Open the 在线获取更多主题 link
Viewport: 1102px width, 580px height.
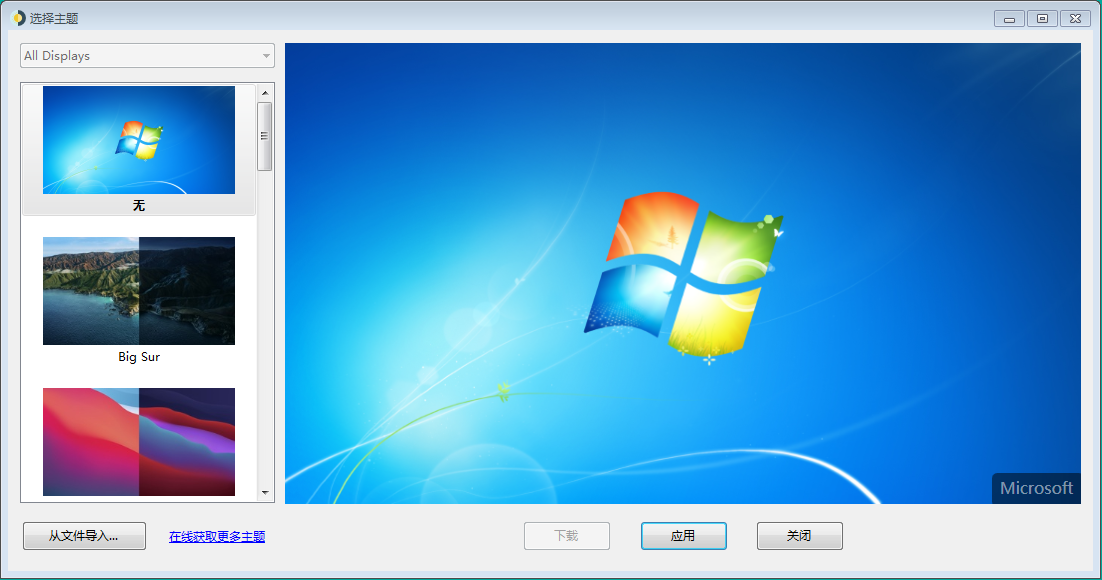point(217,536)
